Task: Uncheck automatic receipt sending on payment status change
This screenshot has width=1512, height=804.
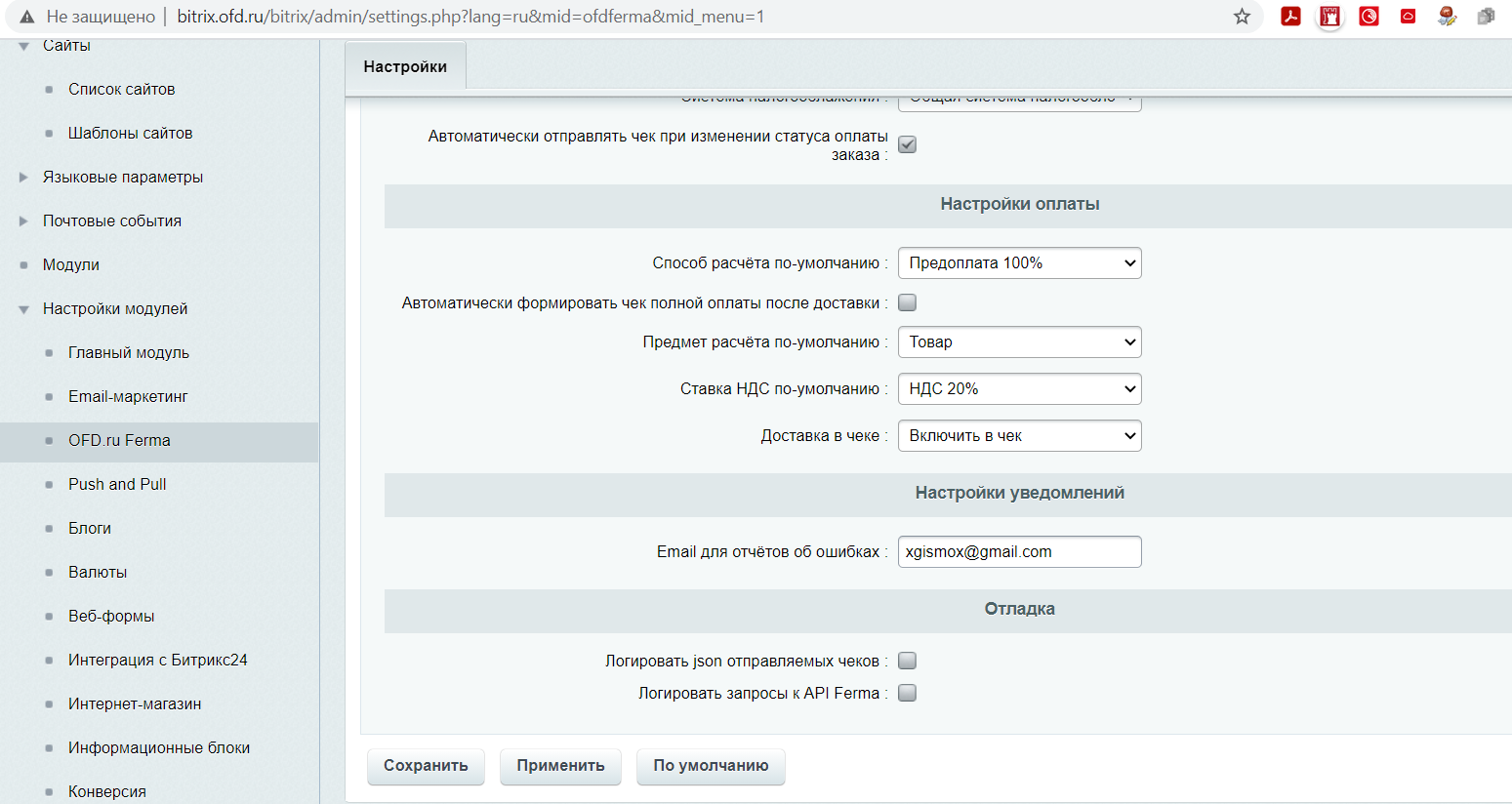Action: coord(907,144)
